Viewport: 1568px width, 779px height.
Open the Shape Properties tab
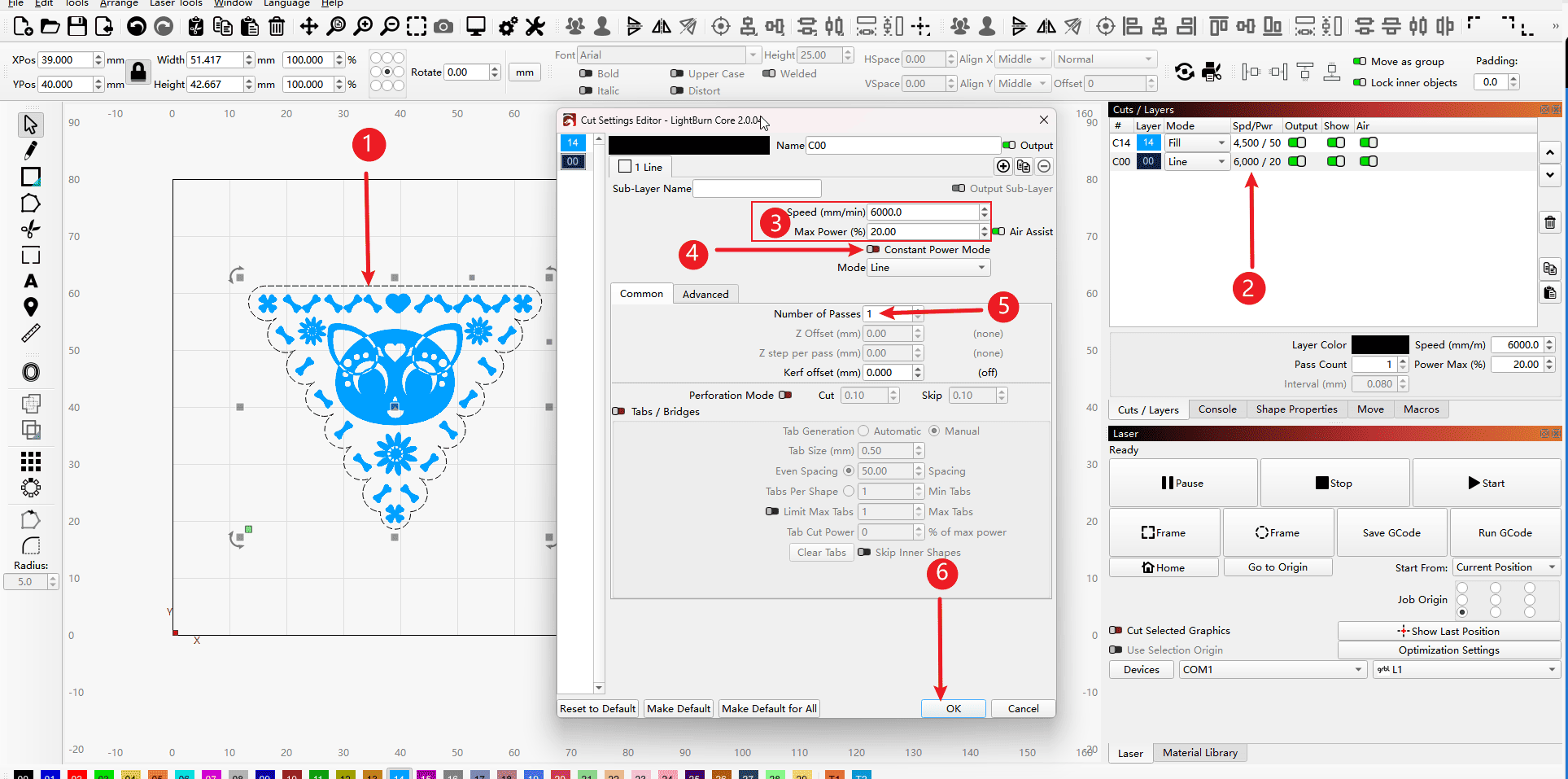(1296, 409)
